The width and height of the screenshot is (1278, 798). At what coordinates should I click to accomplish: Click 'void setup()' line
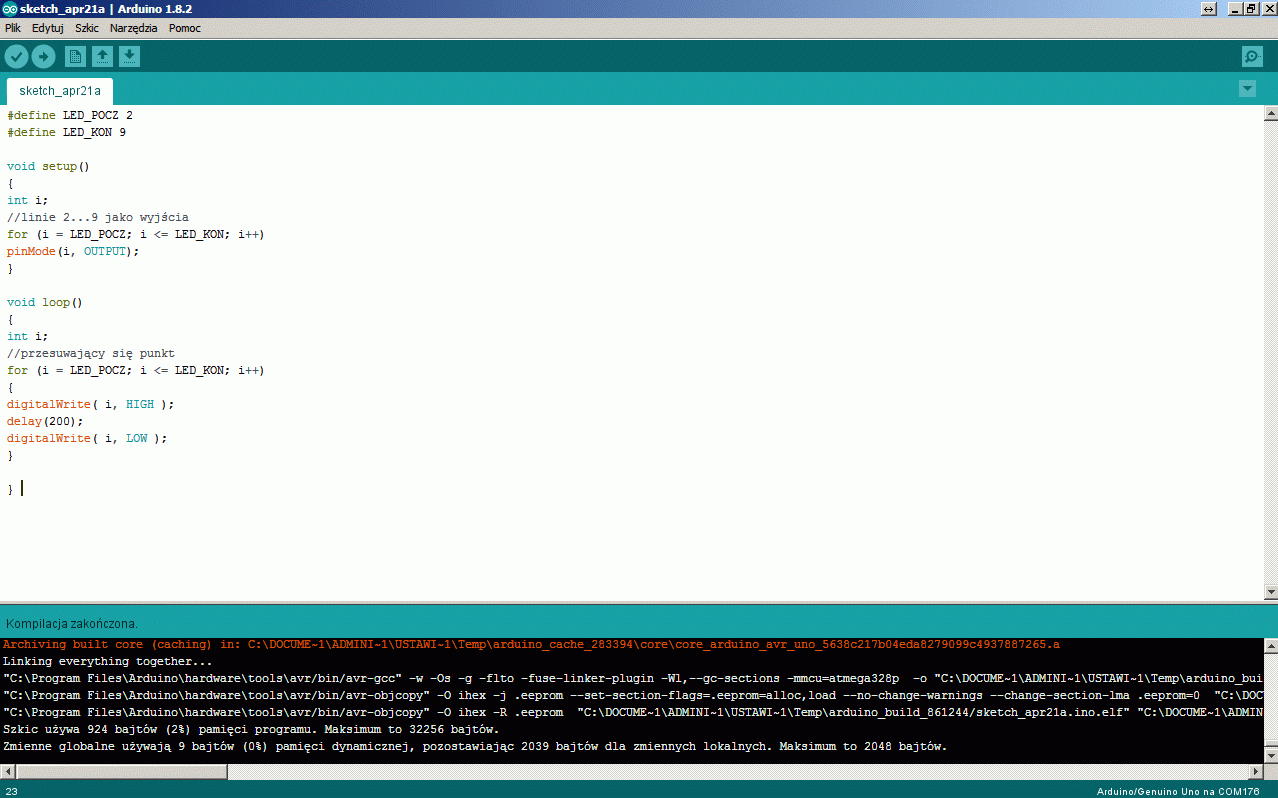(x=48, y=166)
